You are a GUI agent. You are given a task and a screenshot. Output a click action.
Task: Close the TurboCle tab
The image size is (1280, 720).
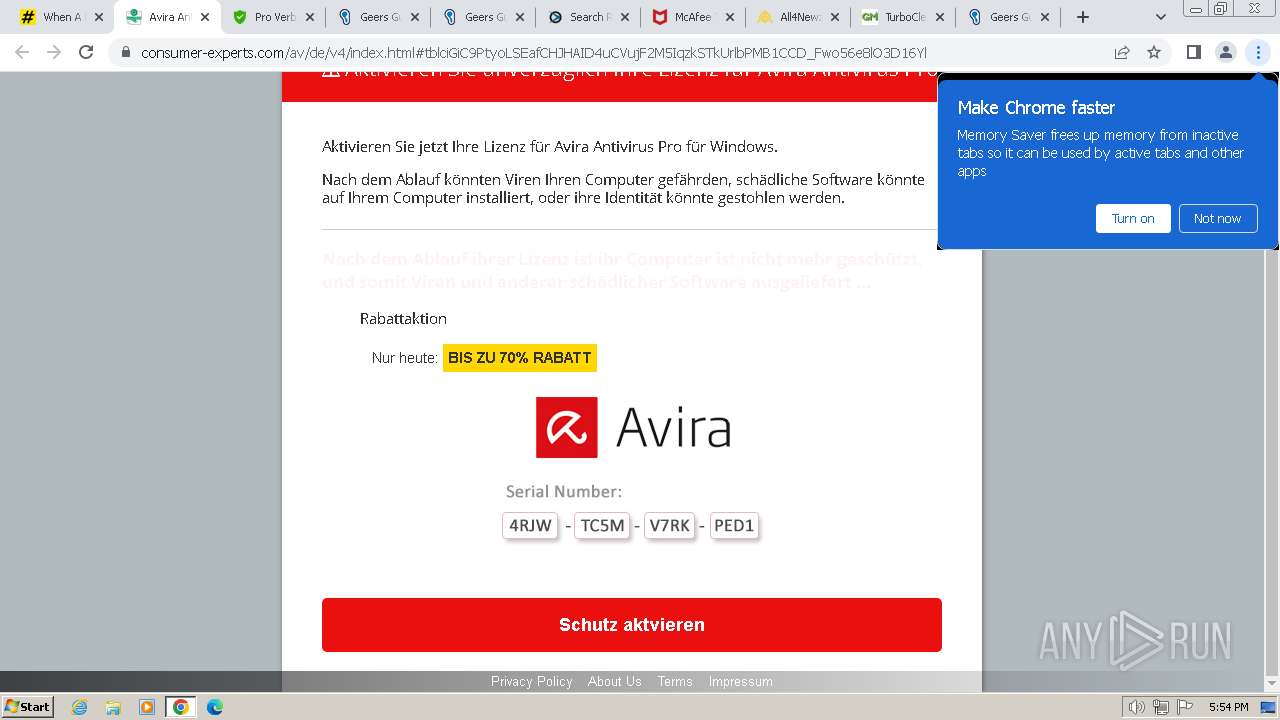939,17
